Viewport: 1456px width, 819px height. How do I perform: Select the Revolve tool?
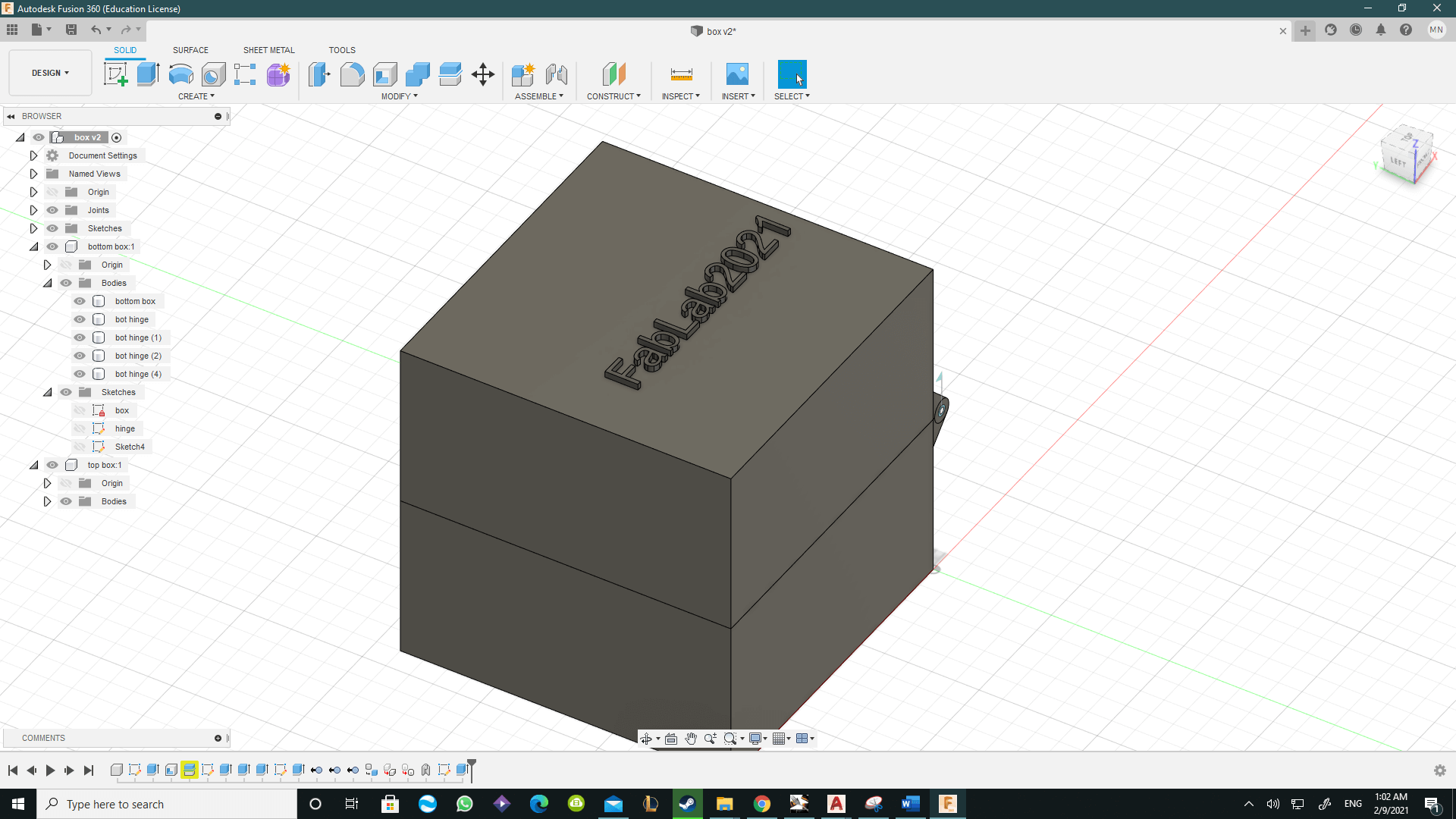click(180, 74)
